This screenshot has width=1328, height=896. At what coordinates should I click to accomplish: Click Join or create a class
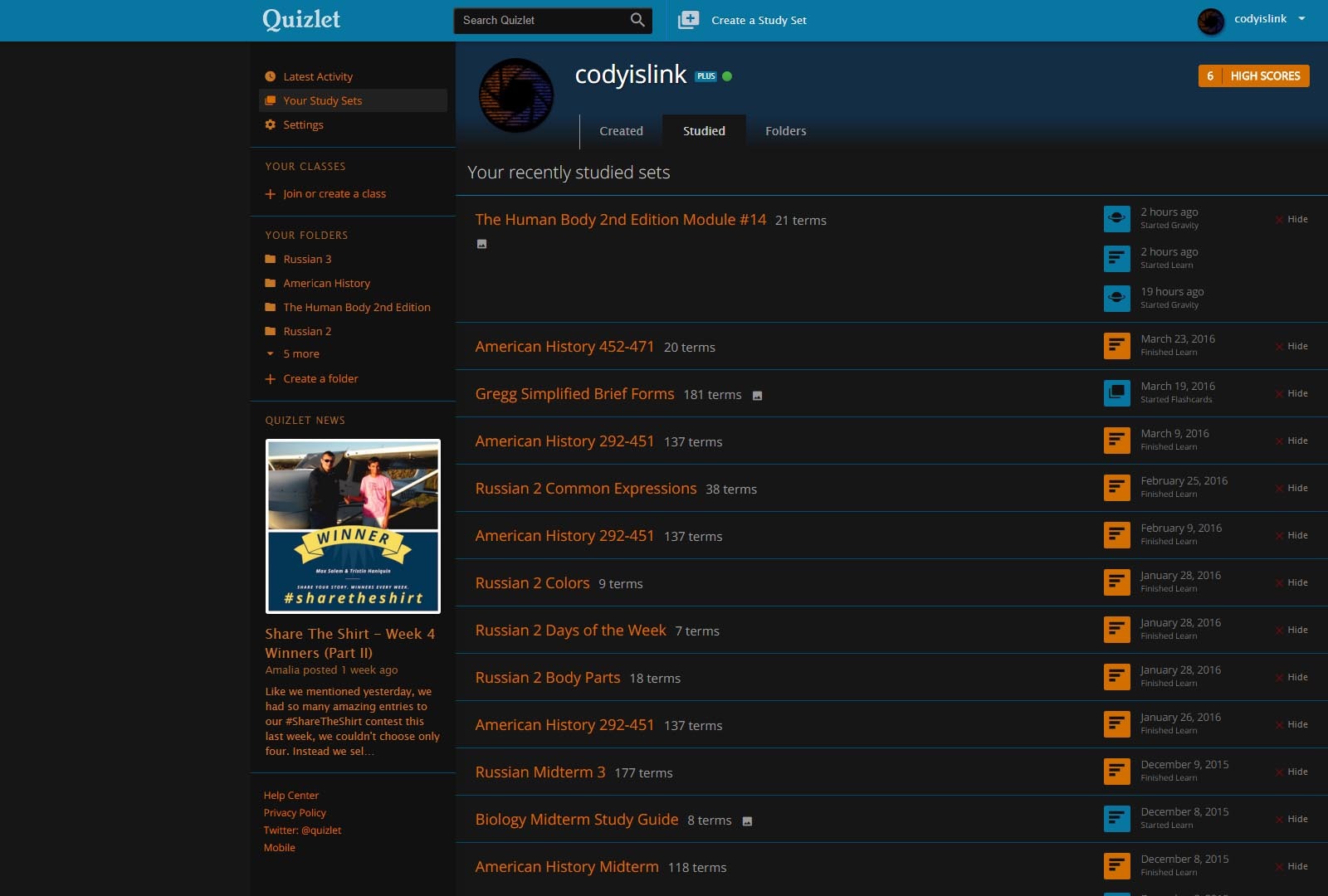coord(334,194)
